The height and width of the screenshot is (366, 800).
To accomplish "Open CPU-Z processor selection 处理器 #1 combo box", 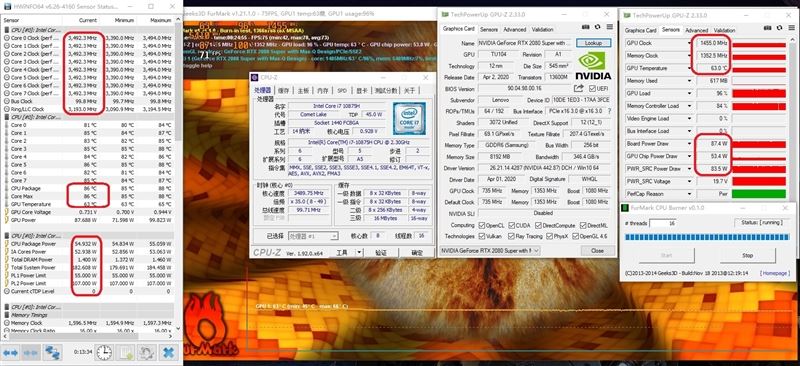I will (313, 236).
